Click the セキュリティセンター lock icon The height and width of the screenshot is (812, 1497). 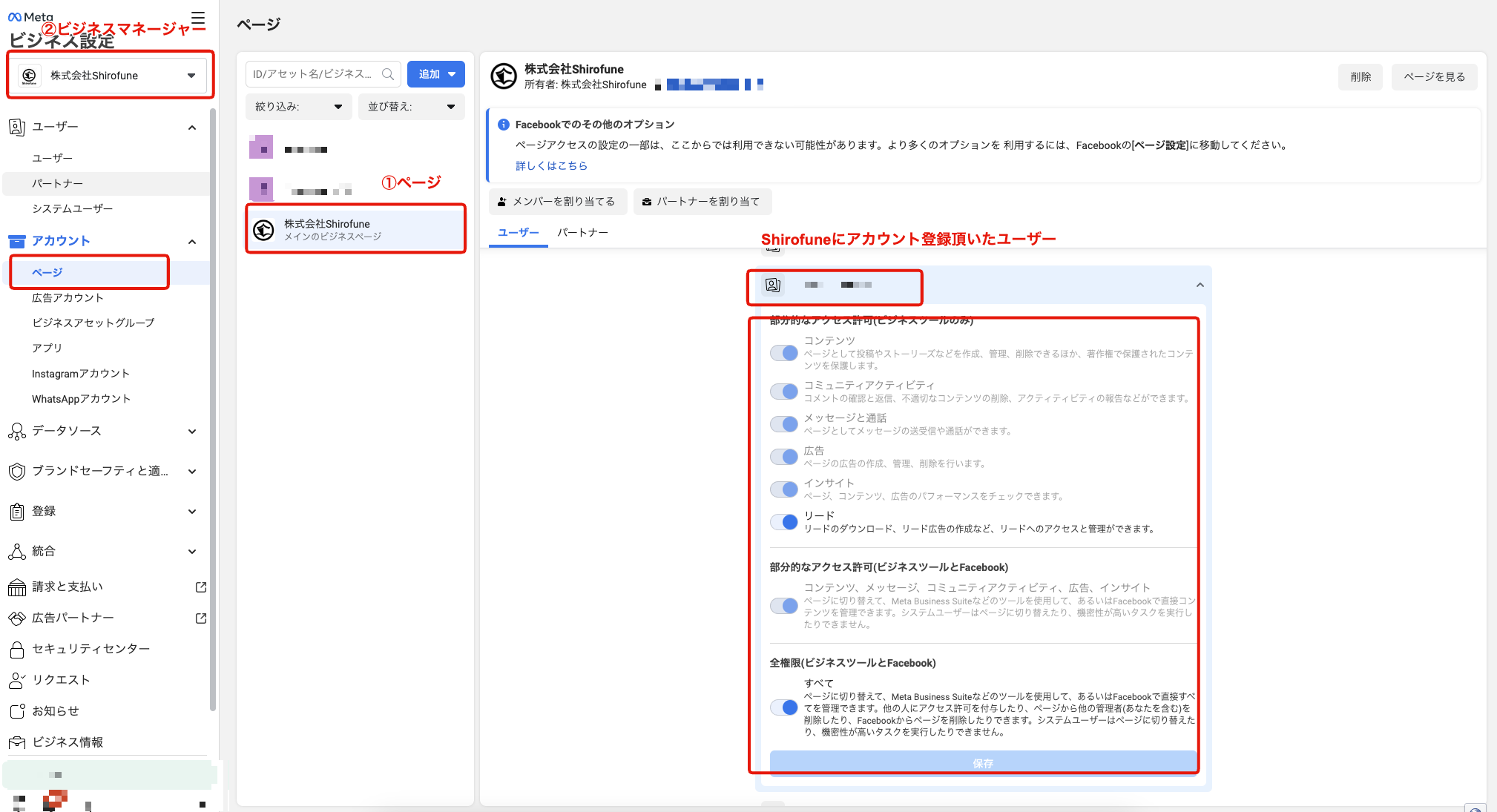16,650
